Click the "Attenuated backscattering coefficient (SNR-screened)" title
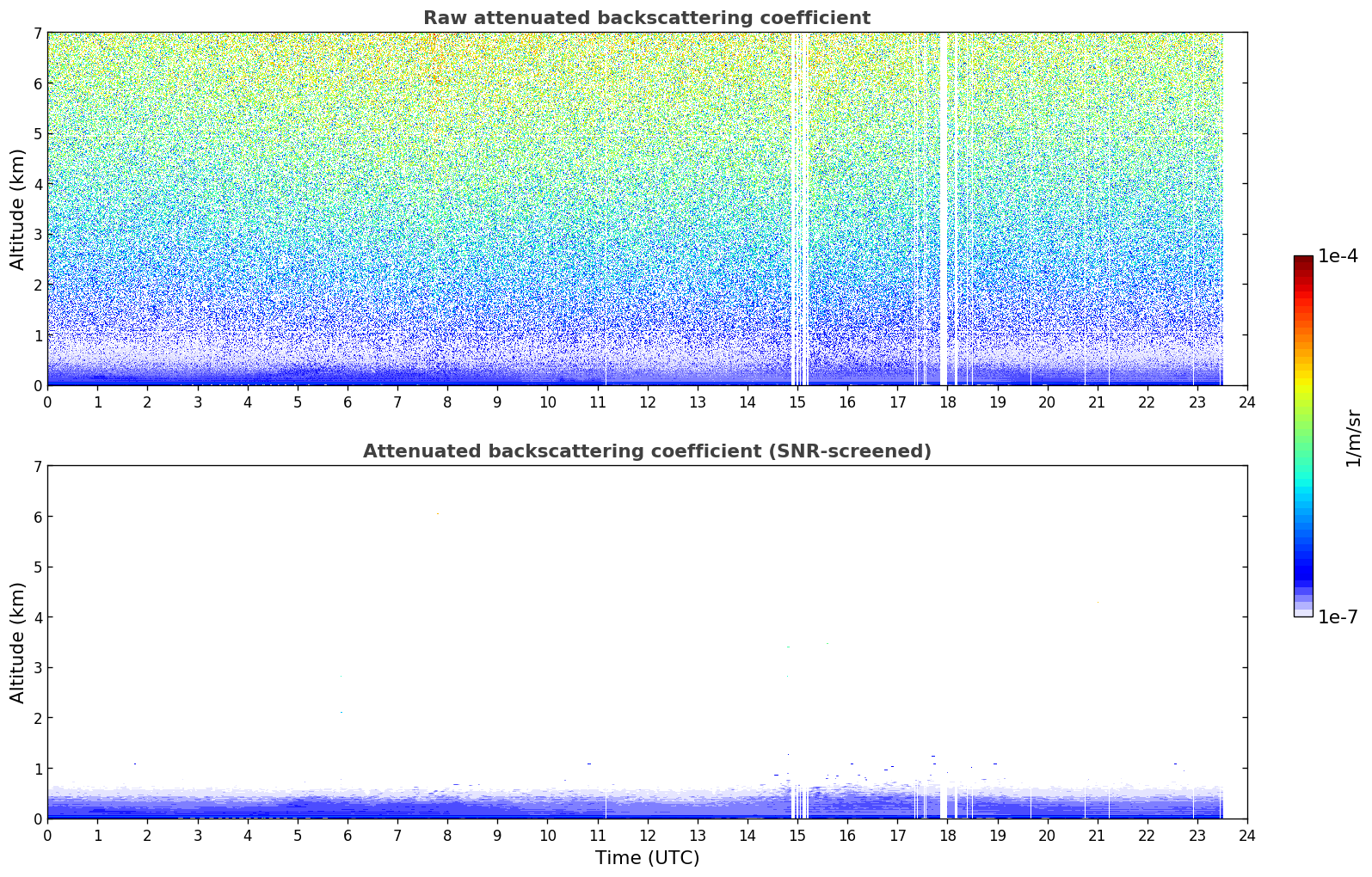1372x877 pixels. (x=647, y=451)
